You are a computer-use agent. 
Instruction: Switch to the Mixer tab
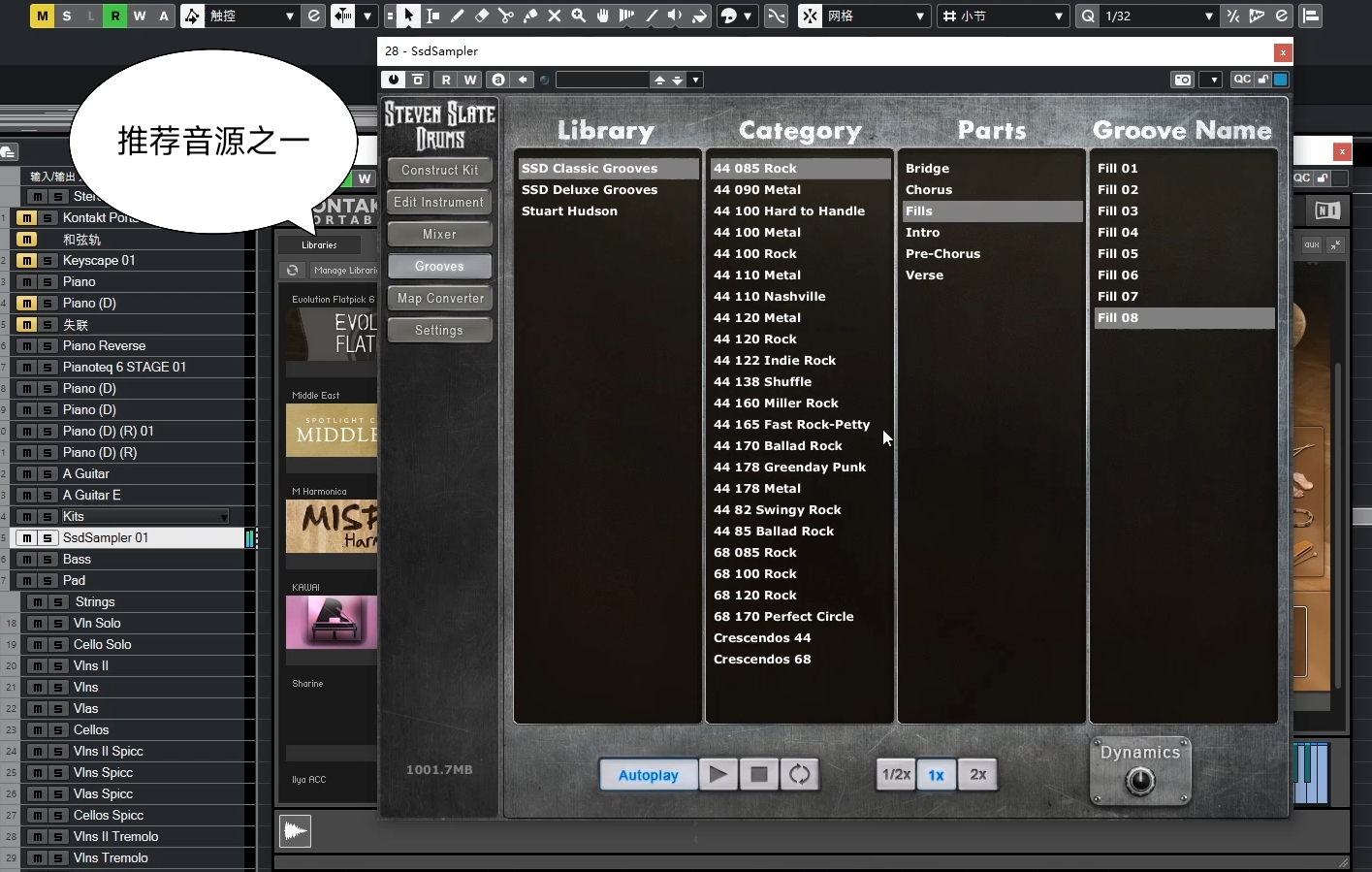439,234
